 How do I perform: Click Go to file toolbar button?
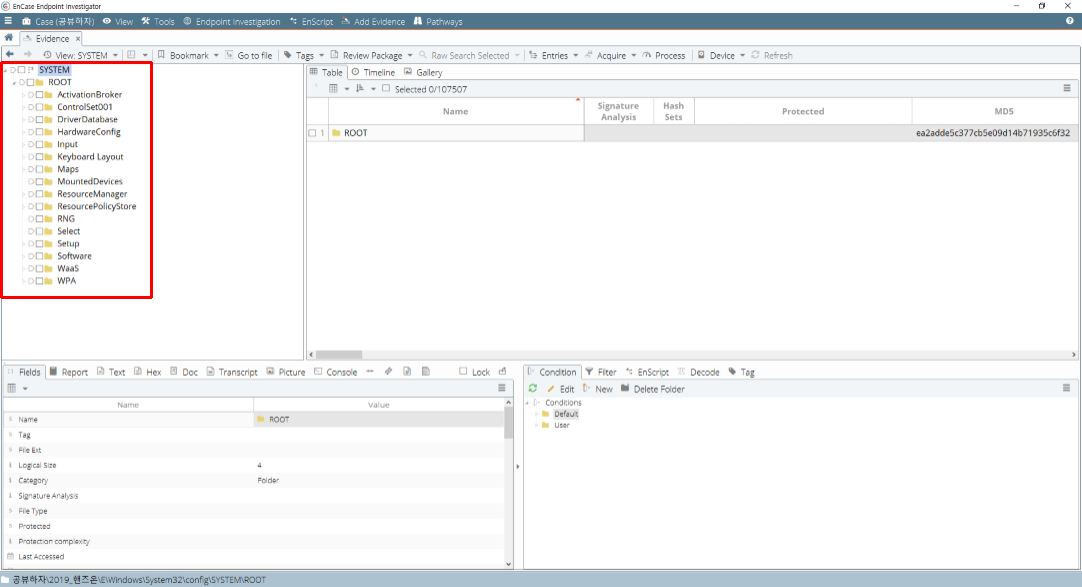[x=248, y=55]
